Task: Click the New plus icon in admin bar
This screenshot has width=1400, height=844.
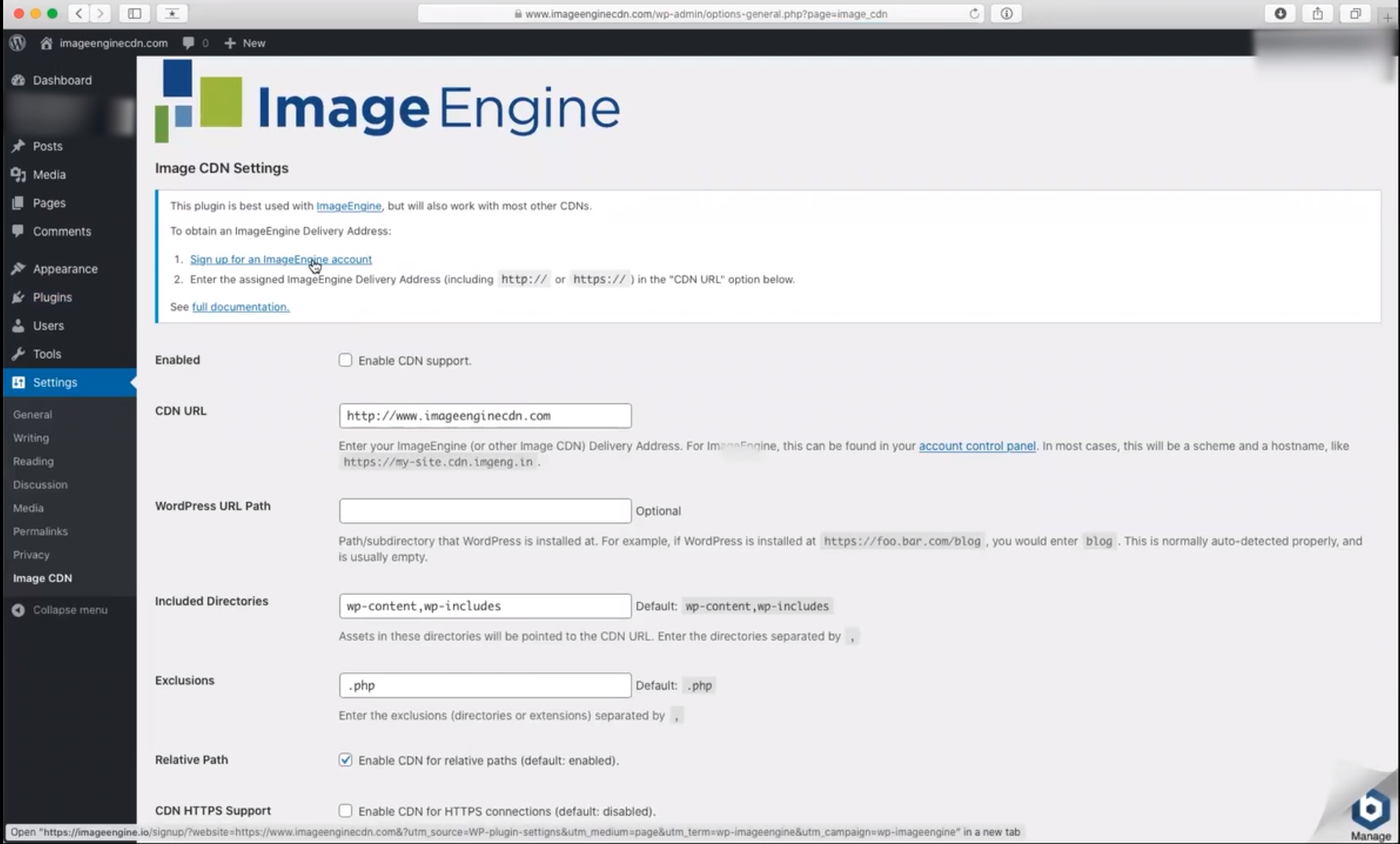Action: pyautogui.click(x=230, y=43)
